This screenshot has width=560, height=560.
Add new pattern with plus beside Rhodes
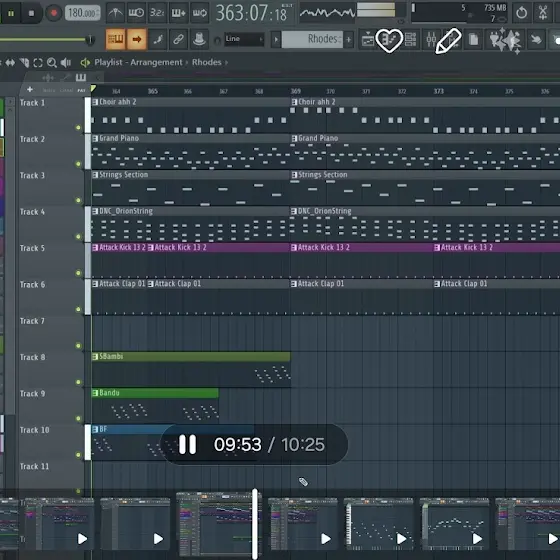(x=349, y=39)
